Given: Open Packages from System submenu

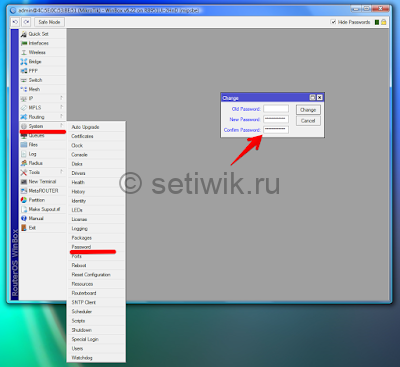Looking at the screenshot, I should tap(96, 238).
